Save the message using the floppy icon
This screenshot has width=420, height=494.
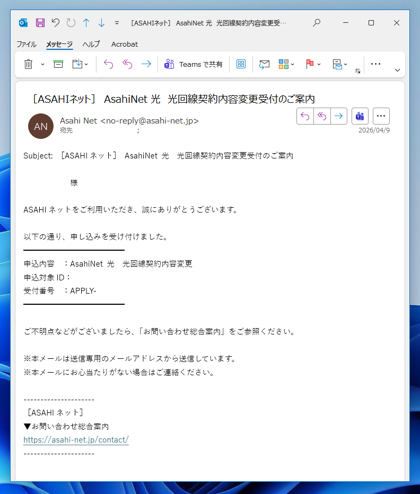tap(40, 23)
